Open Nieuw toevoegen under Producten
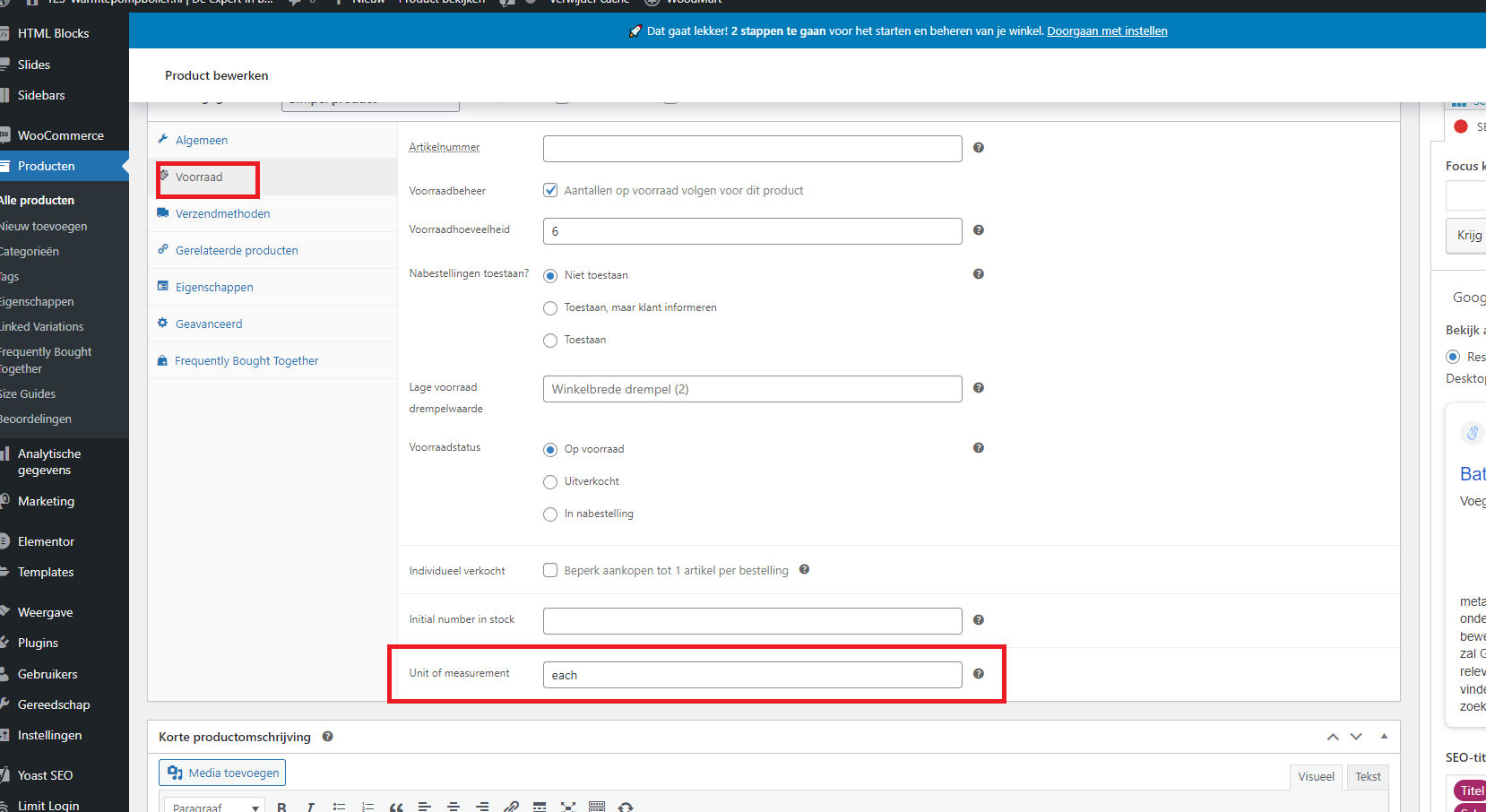Screen dimensions: 1486x812 tap(44, 227)
